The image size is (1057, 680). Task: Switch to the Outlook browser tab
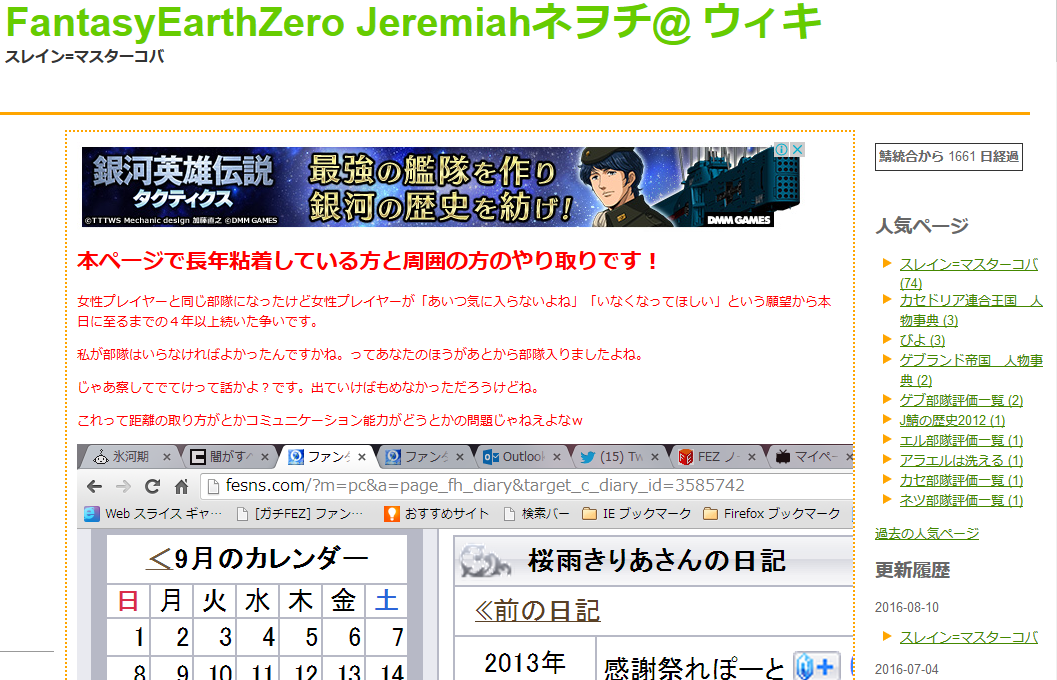coord(514,457)
